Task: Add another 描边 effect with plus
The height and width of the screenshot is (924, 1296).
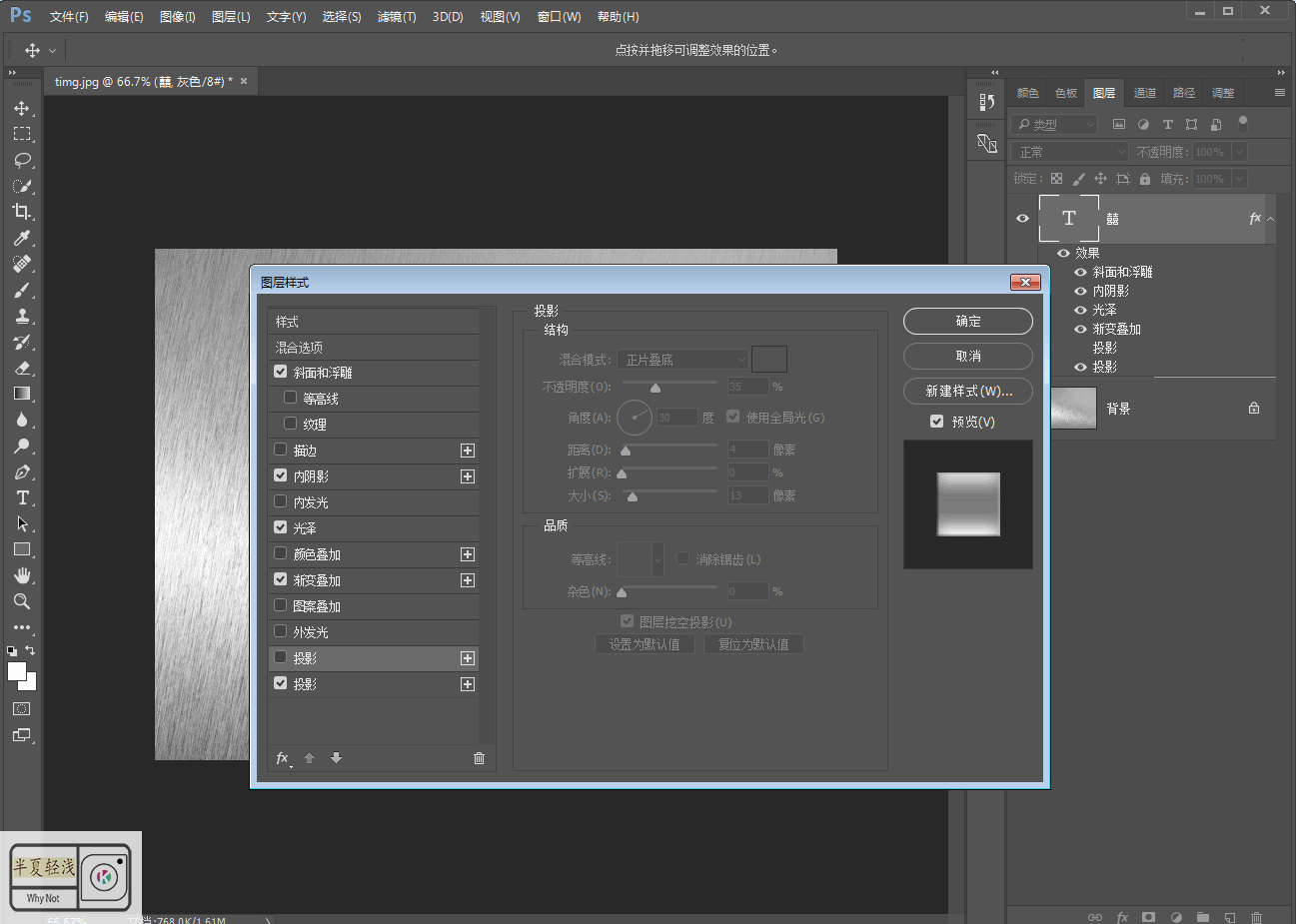Action: click(467, 451)
